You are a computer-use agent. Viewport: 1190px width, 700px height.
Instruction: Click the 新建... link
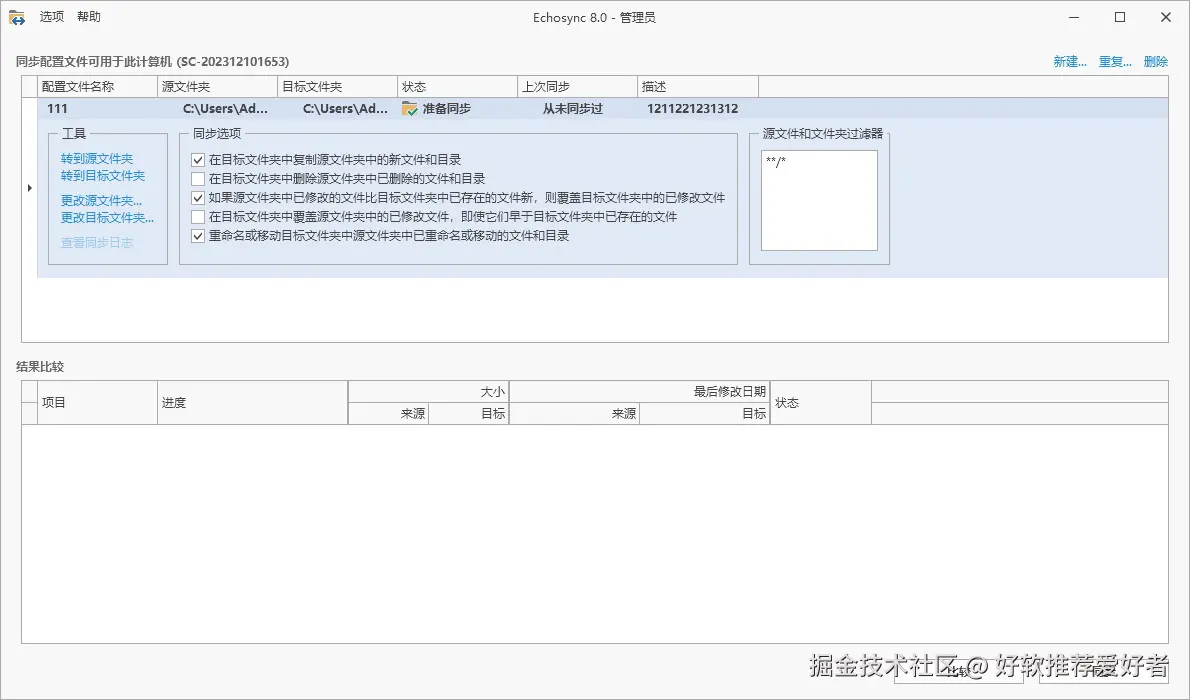pyautogui.click(x=1069, y=61)
